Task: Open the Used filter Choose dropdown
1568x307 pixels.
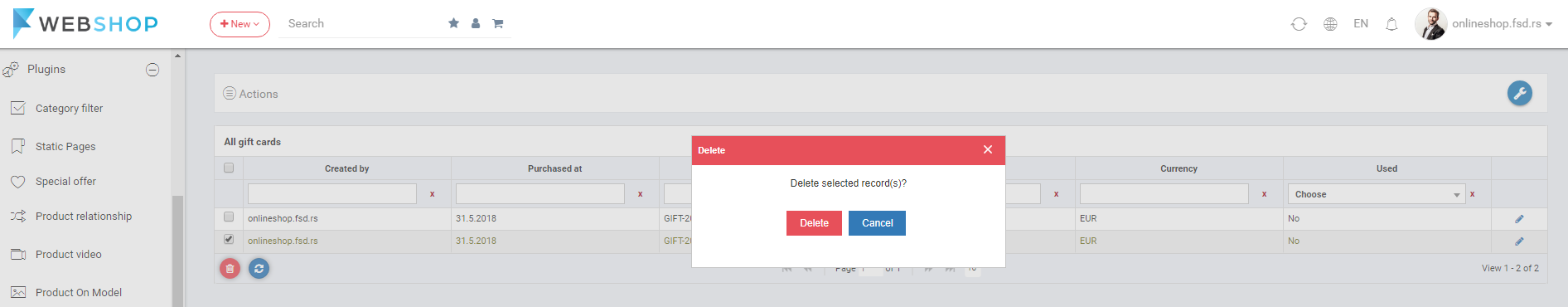Action: click(x=1377, y=194)
